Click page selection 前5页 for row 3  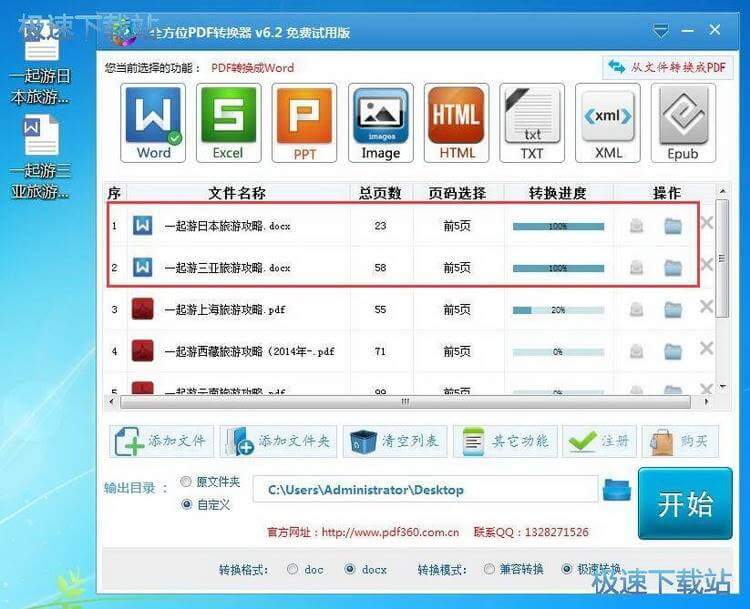[x=457, y=310]
